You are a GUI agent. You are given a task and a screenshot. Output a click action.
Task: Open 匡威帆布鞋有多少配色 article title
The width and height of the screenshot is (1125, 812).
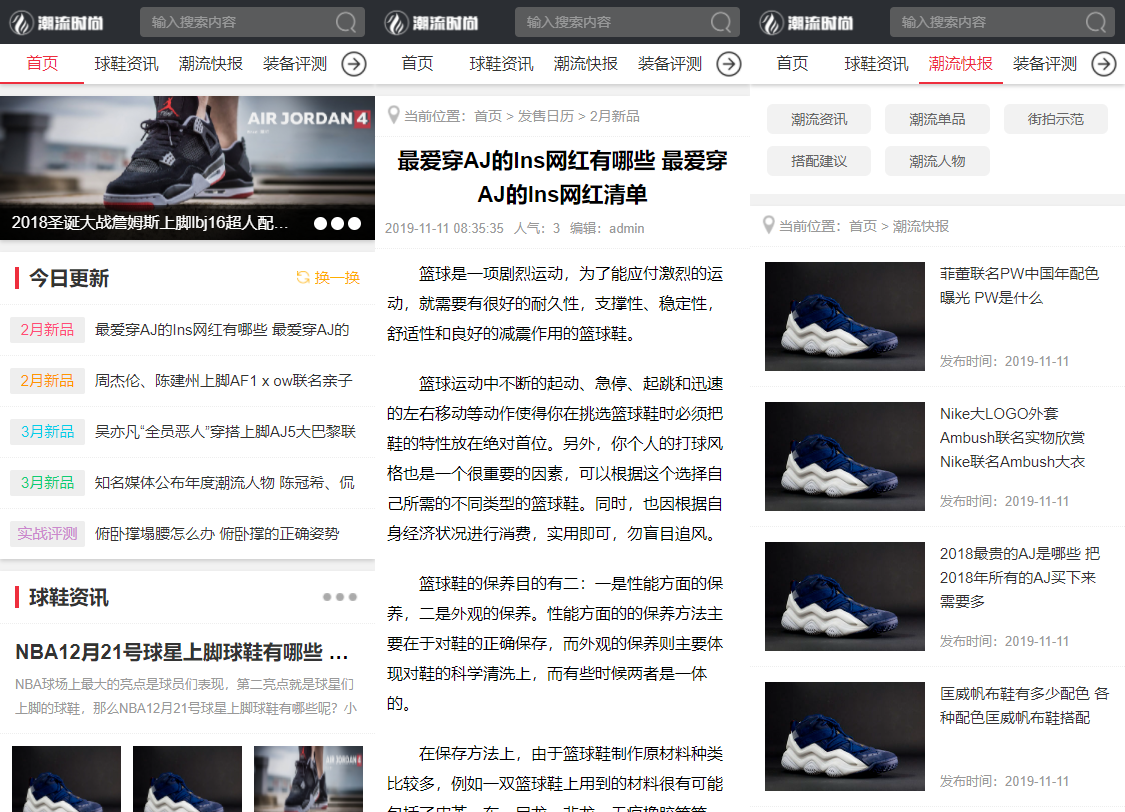point(1024,705)
